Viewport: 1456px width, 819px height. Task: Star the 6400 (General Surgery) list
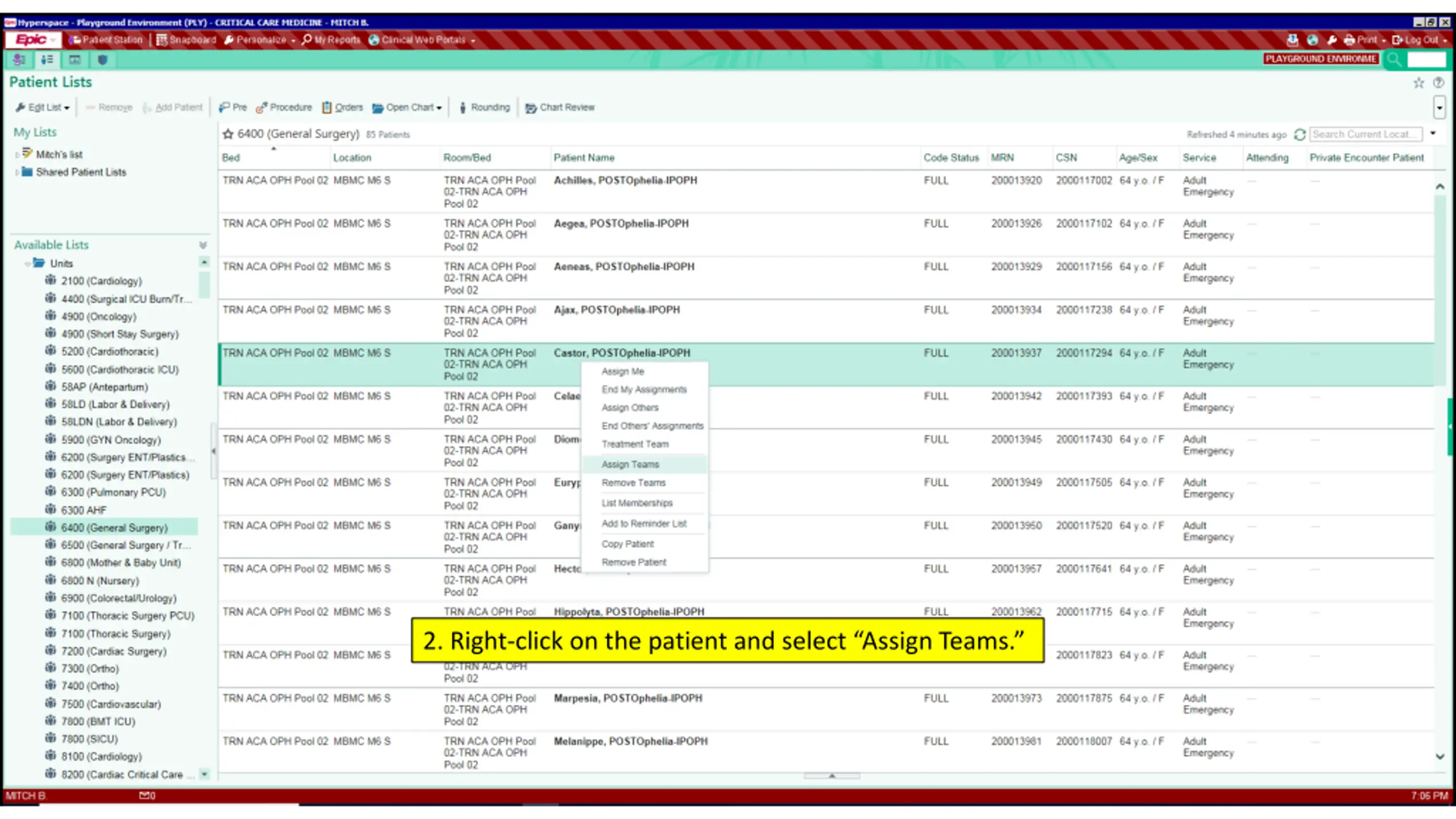(228, 134)
